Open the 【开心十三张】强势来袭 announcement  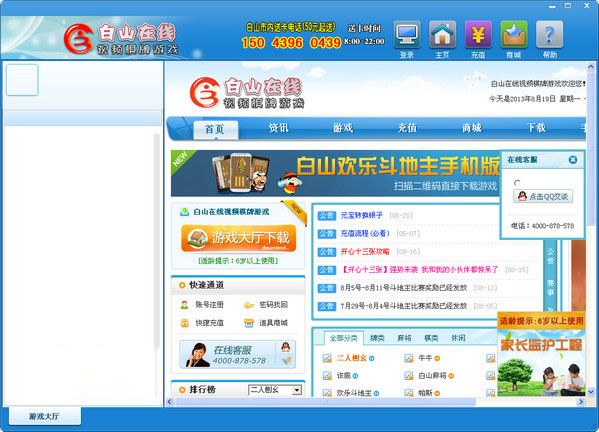419,270
